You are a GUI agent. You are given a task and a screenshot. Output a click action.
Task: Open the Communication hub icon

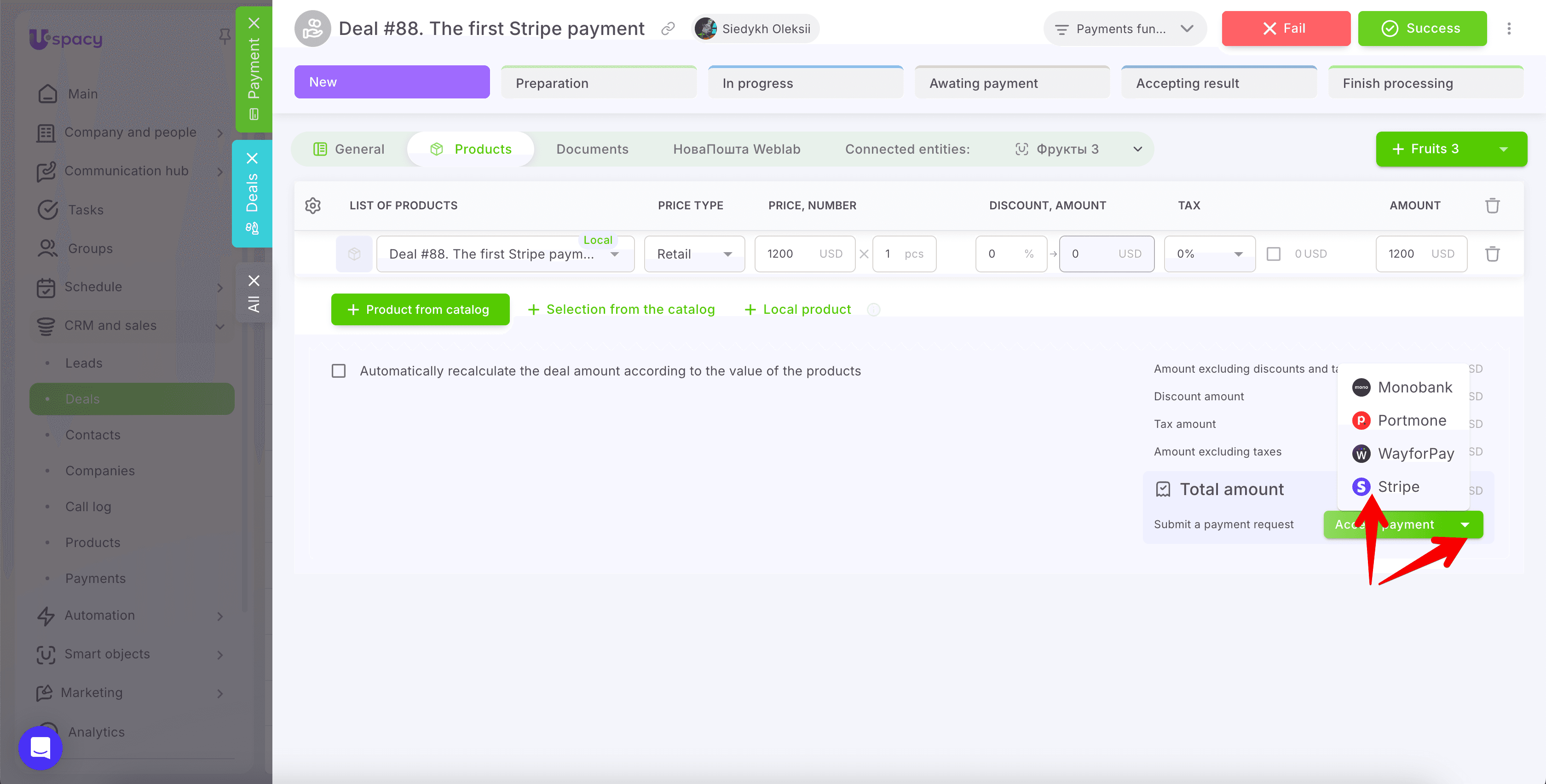(x=46, y=171)
